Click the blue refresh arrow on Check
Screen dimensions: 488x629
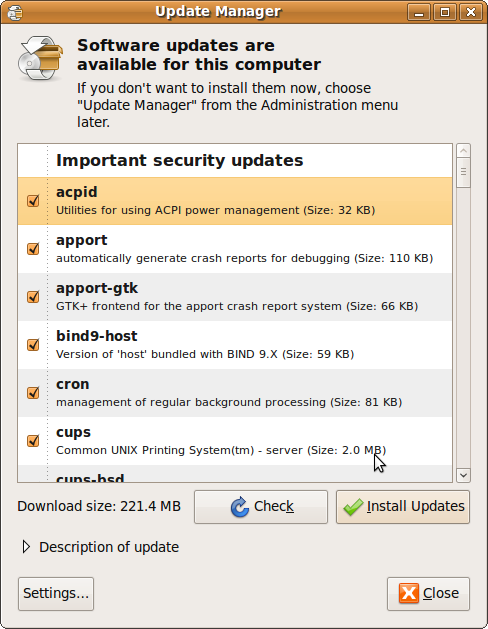click(x=240, y=507)
